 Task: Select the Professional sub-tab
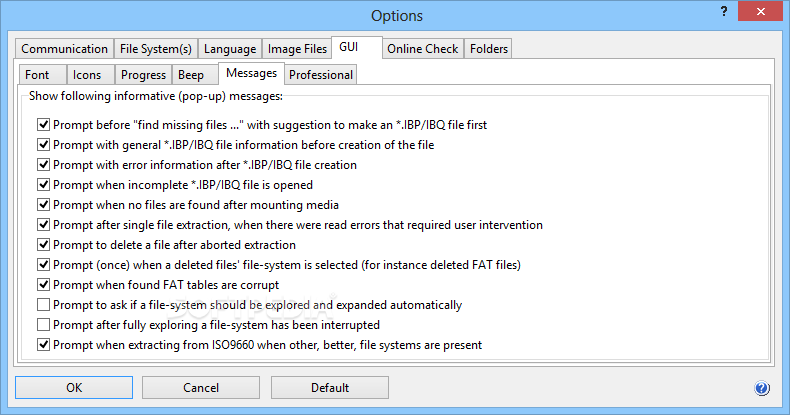pyautogui.click(x=320, y=75)
